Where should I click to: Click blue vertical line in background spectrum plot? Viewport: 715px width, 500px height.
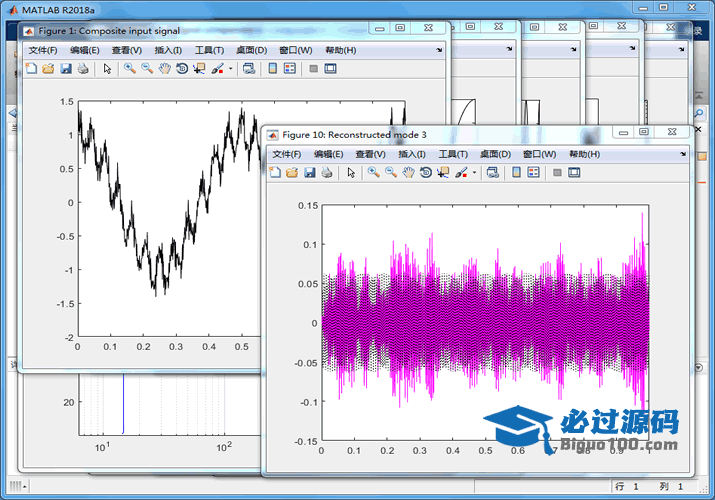123,403
